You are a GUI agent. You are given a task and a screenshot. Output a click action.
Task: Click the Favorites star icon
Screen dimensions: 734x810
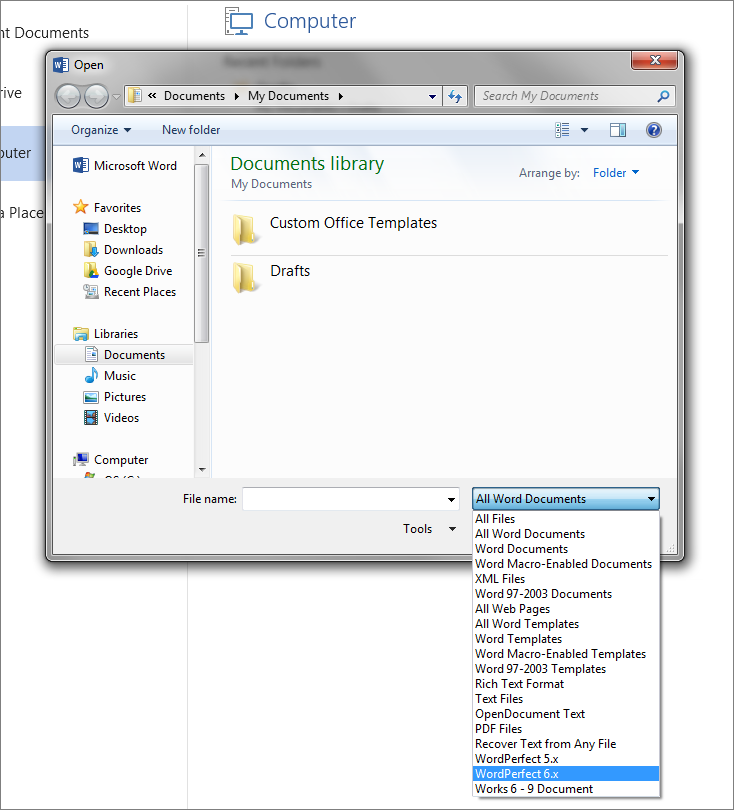pyautogui.click(x=81, y=207)
